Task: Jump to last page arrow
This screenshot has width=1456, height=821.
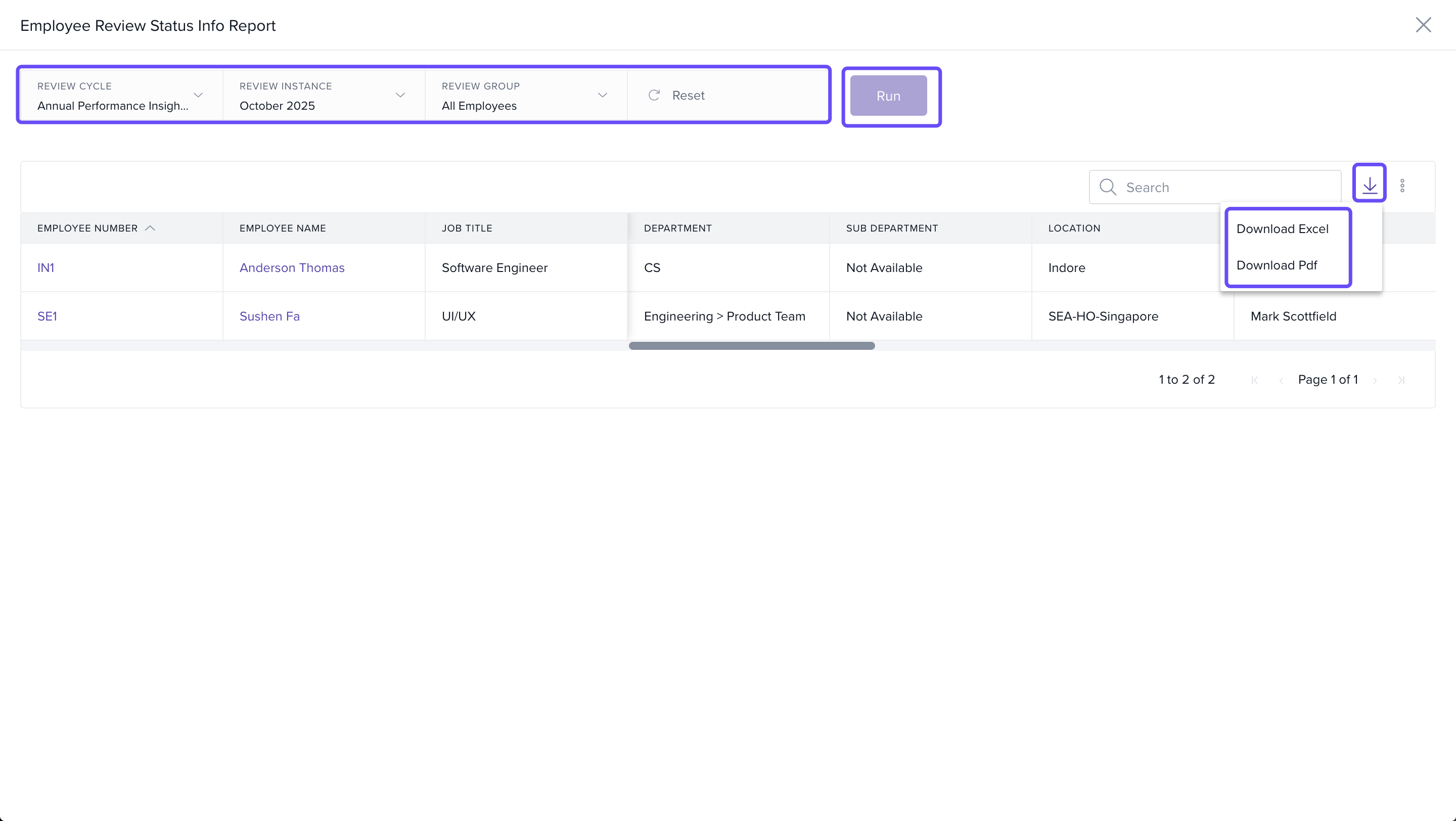Action: coord(1402,380)
